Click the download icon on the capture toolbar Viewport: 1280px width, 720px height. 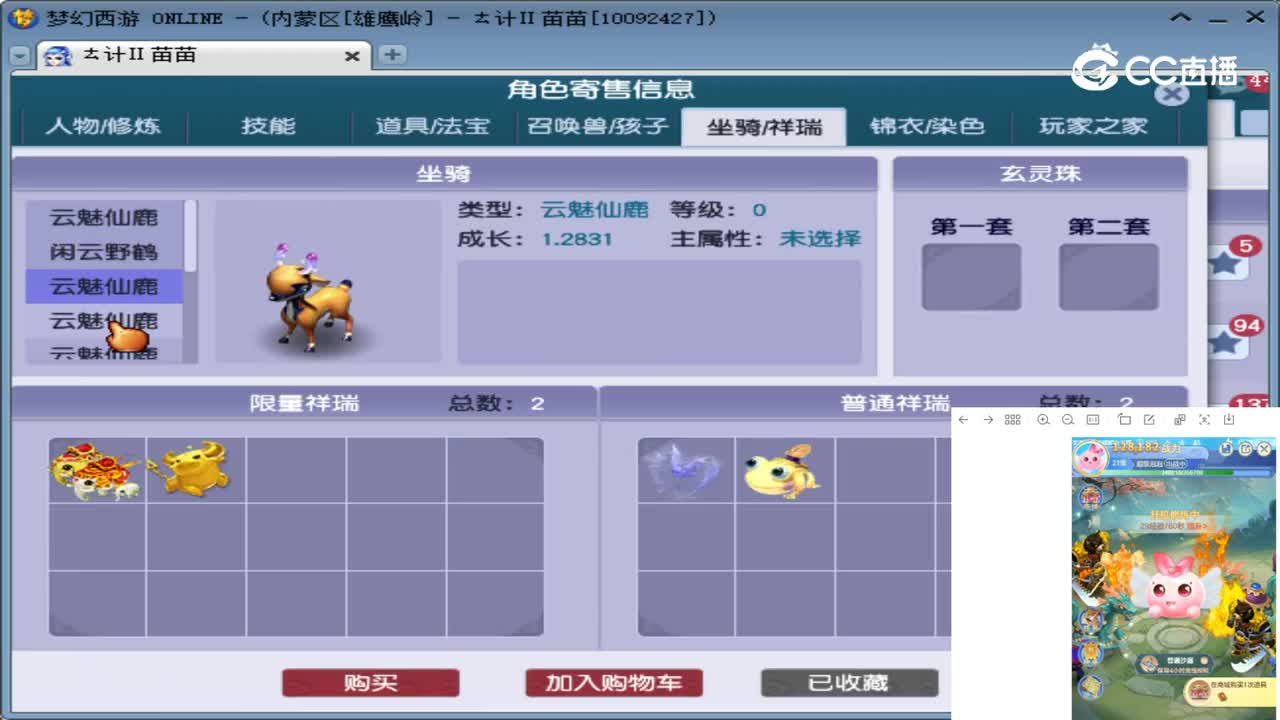click(1230, 420)
